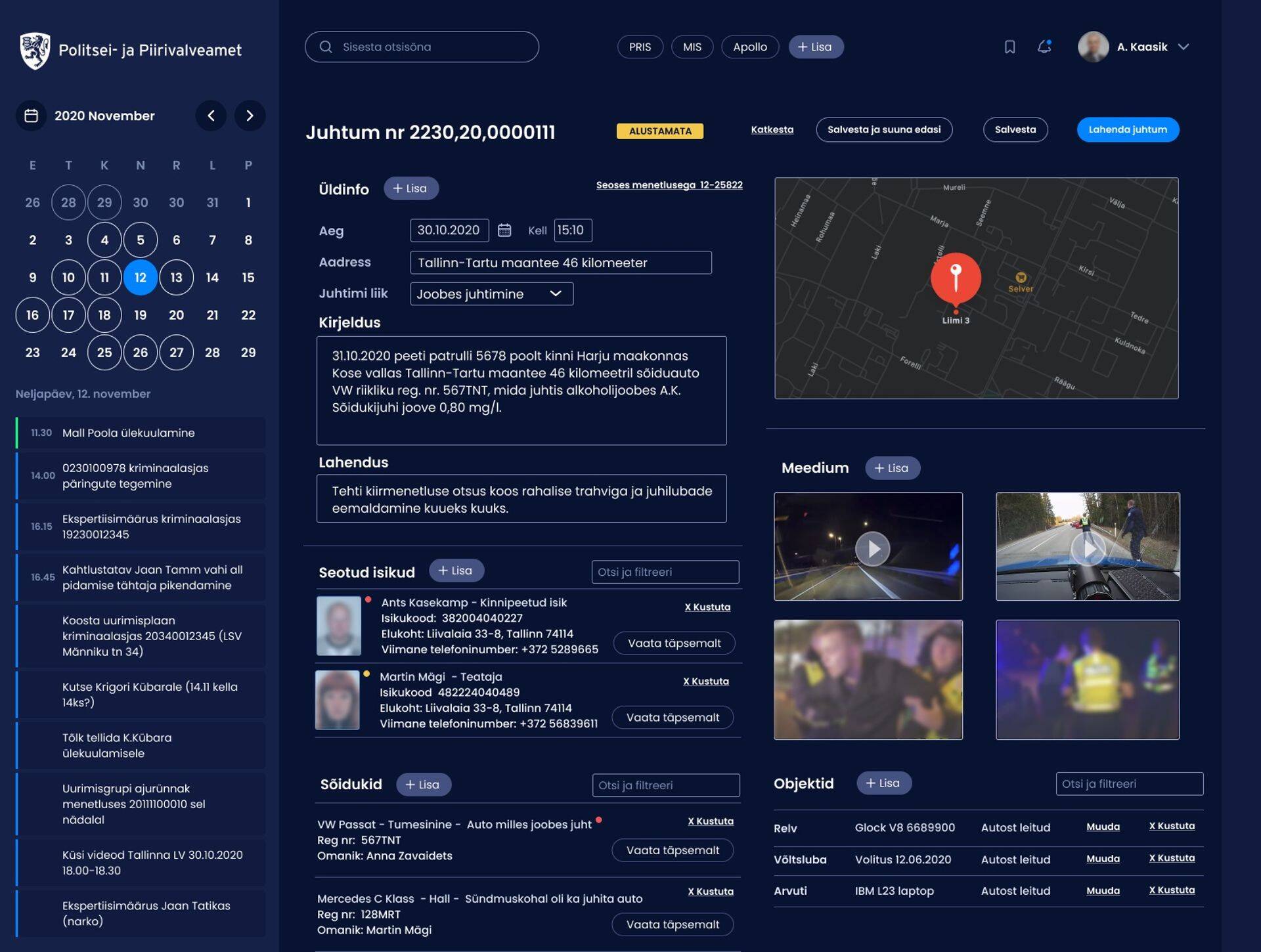Delete Ants Kasekamp with X Kustuta
The width and height of the screenshot is (1261, 952).
point(707,607)
